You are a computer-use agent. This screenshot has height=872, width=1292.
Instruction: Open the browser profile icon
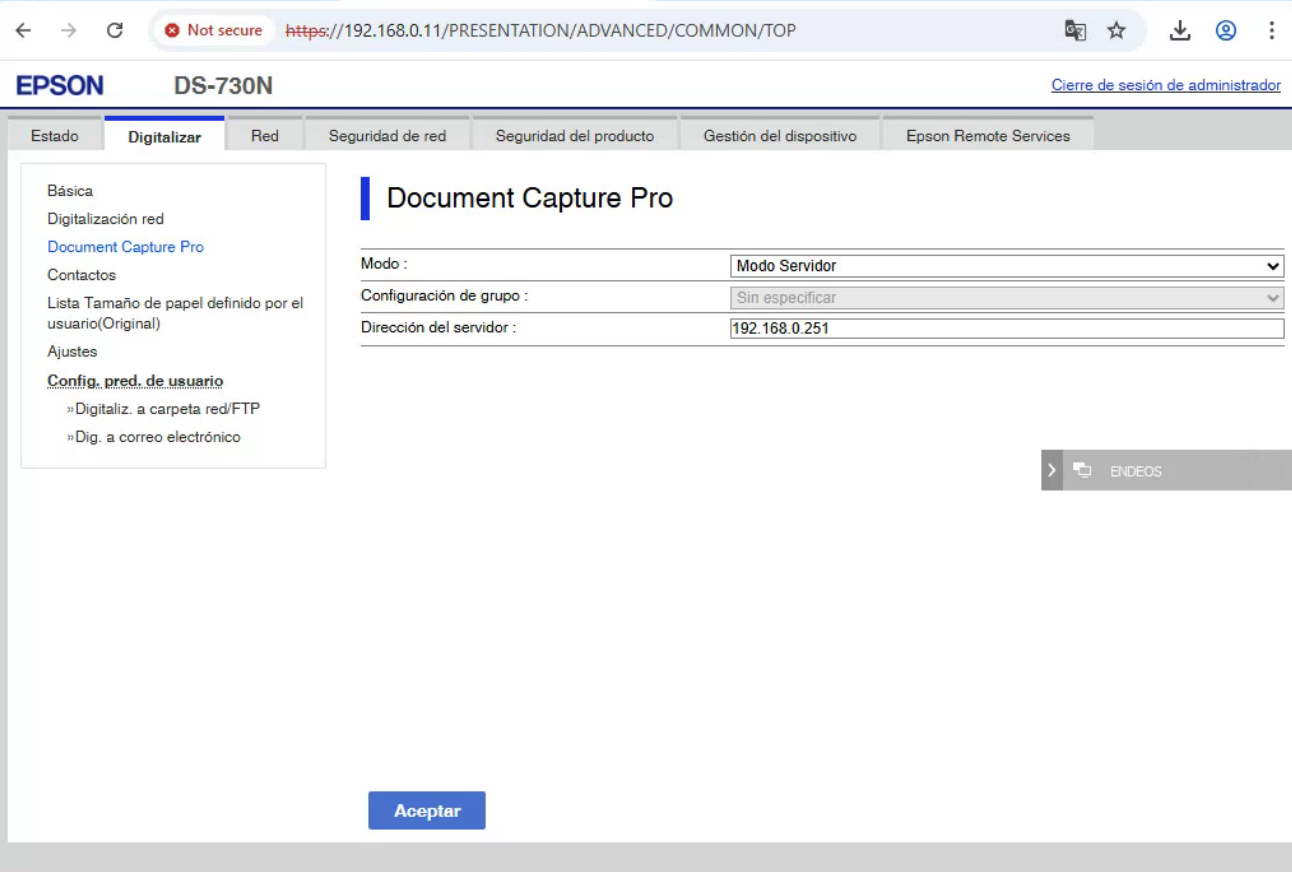point(1226,30)
